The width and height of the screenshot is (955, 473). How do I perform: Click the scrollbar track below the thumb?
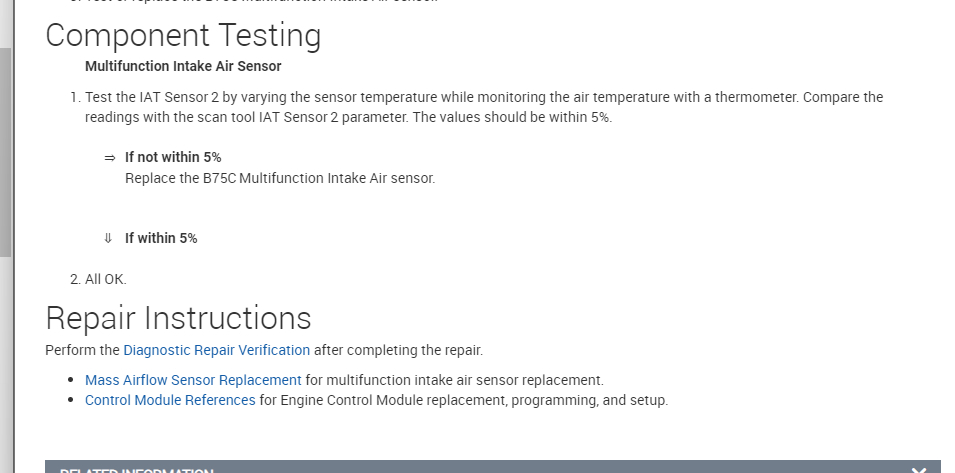tap(5, 360)
